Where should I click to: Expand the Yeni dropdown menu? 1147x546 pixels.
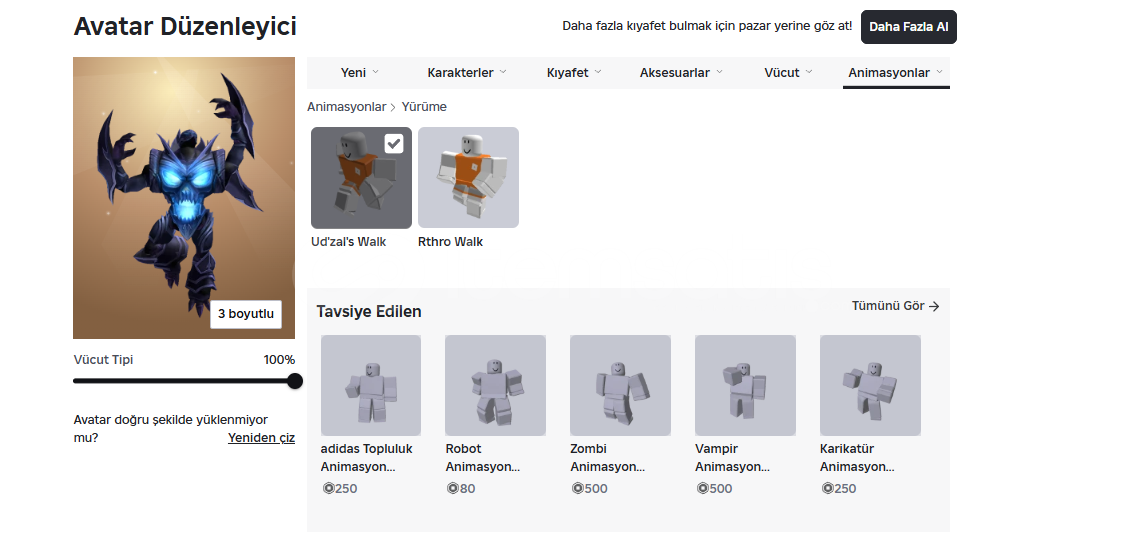tap(359, 73)
